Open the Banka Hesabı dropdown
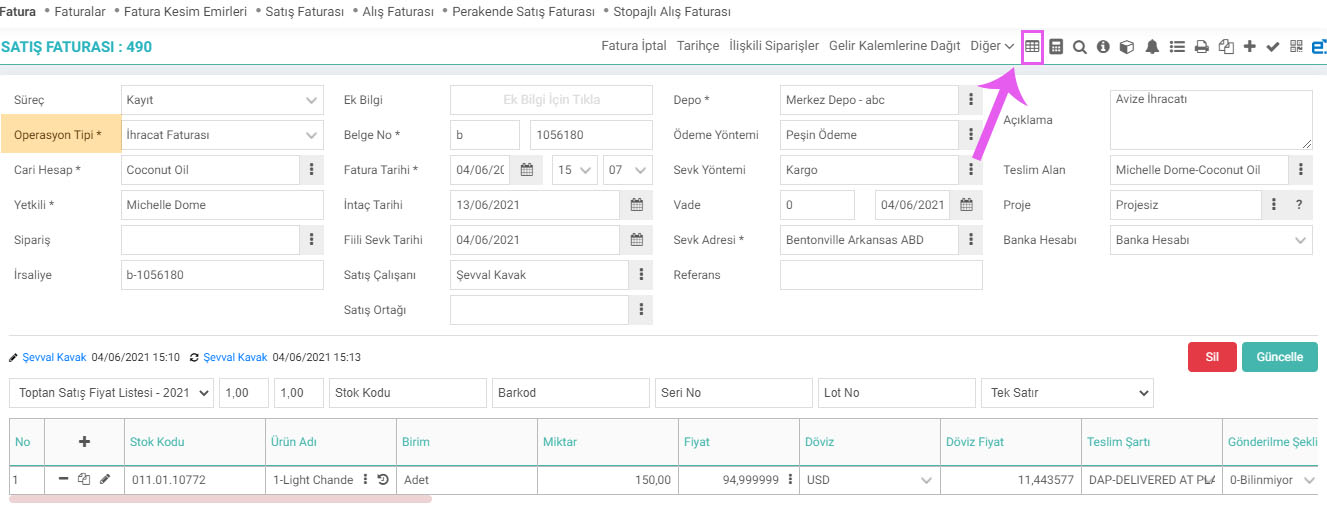The width and height of the screenshot is (1327, 528). [x=1211, y=240]
